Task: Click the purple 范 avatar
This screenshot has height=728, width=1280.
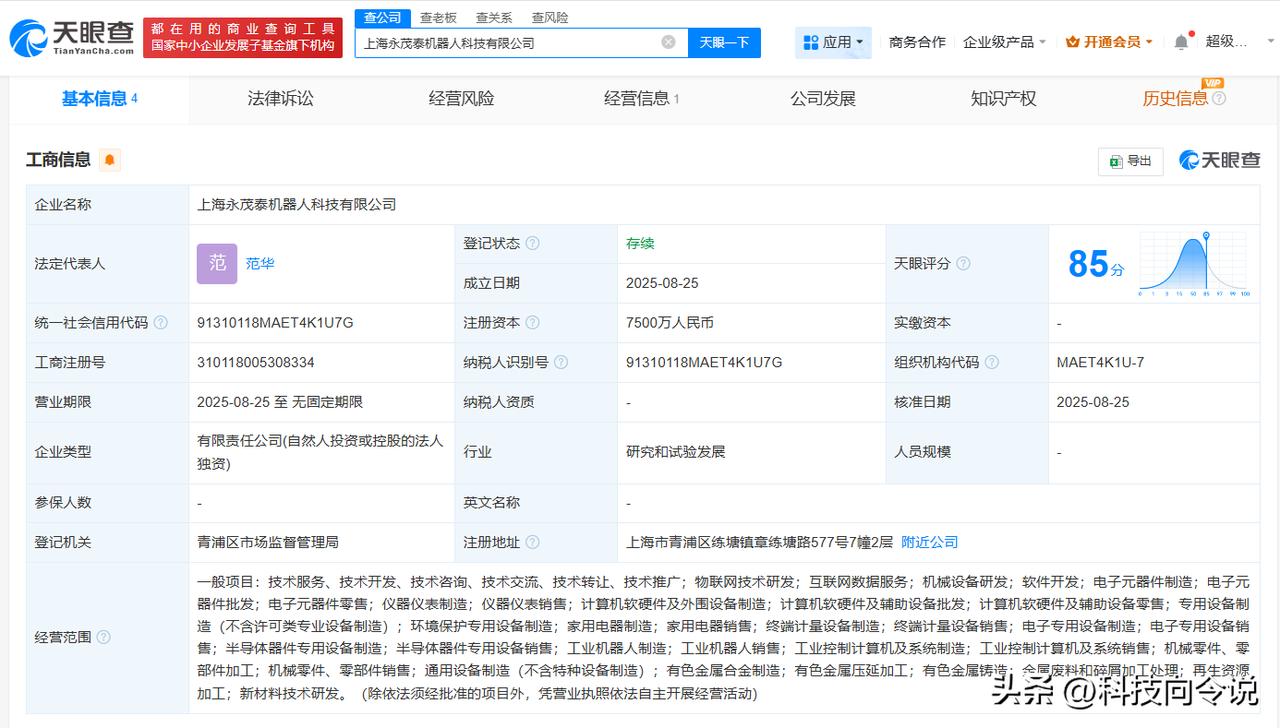Action: pos(217,264)
